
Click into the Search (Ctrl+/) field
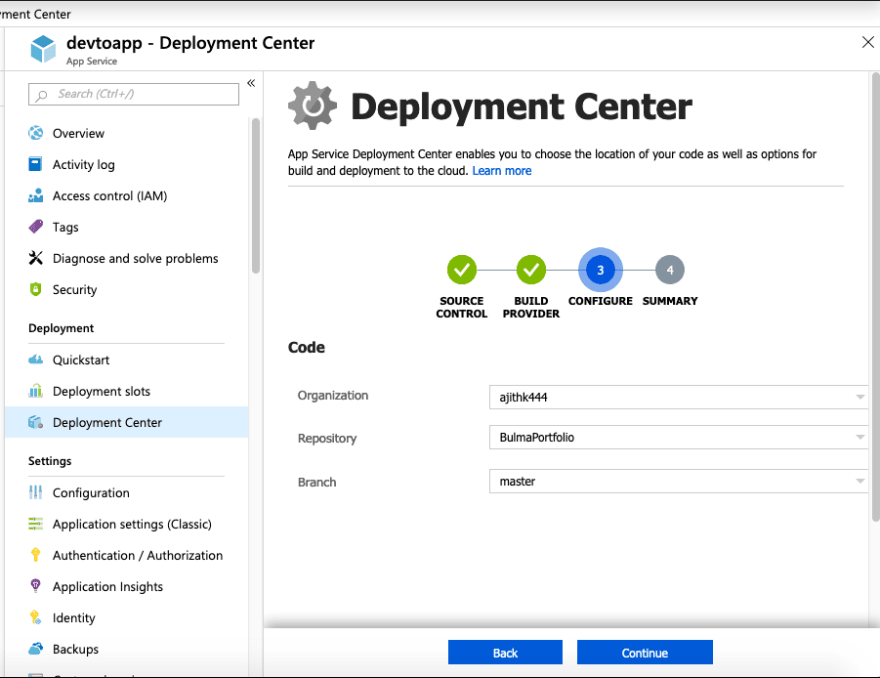click(x=134, y=94)
